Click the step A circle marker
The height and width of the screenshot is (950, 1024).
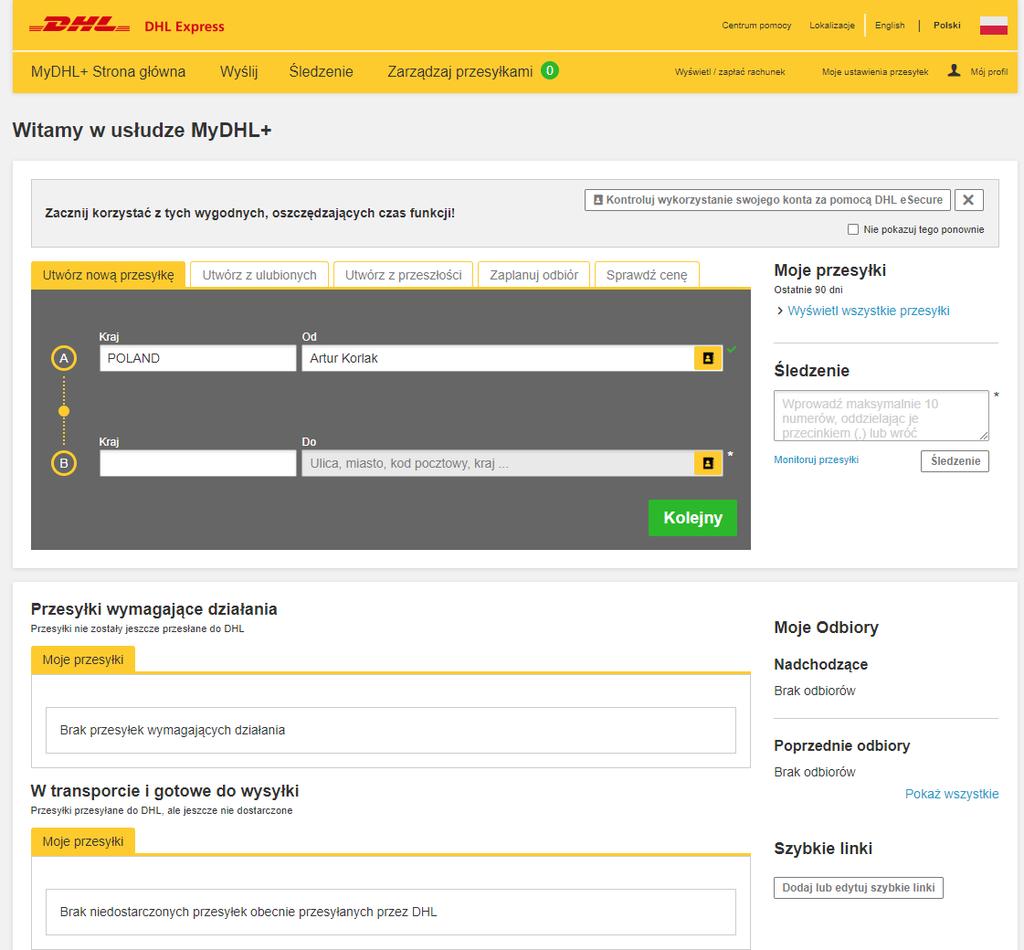(64, 358)
